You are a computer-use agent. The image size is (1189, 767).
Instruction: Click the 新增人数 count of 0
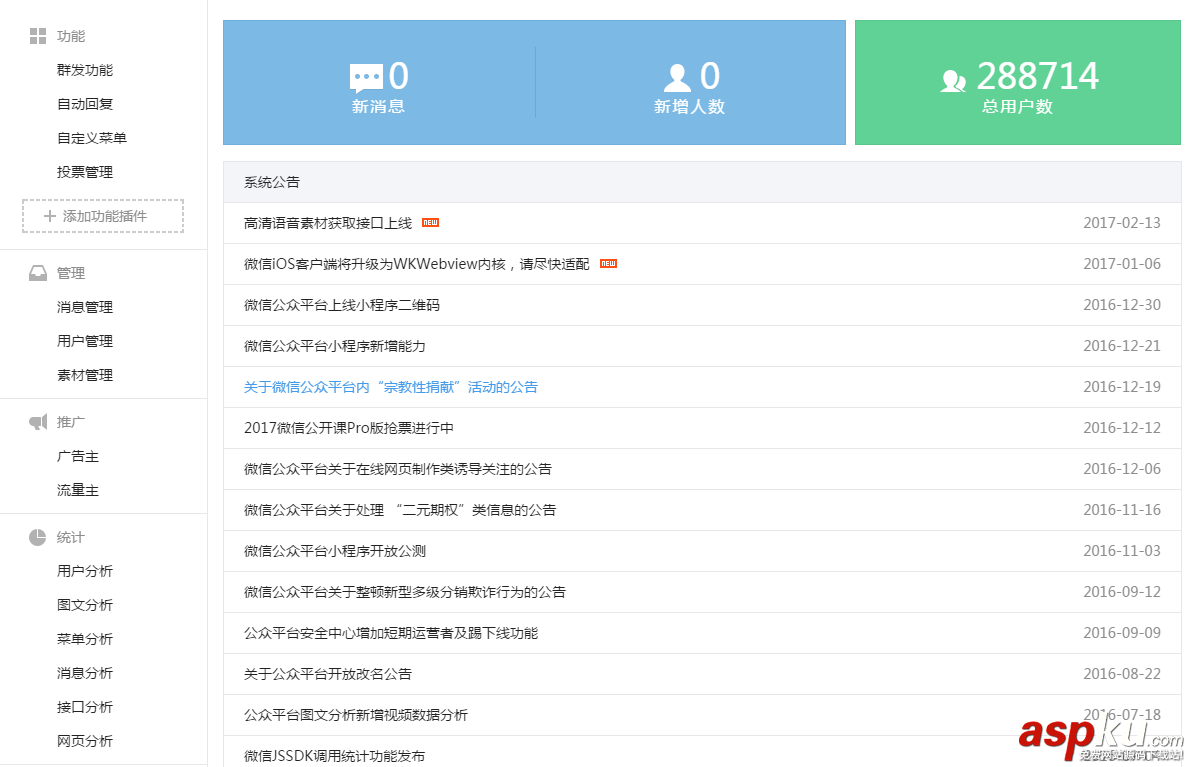point(710,76)
